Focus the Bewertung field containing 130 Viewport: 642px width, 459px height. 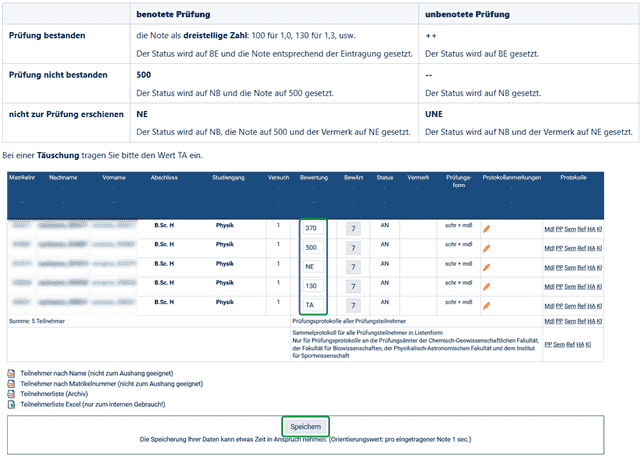click(313, 286)
